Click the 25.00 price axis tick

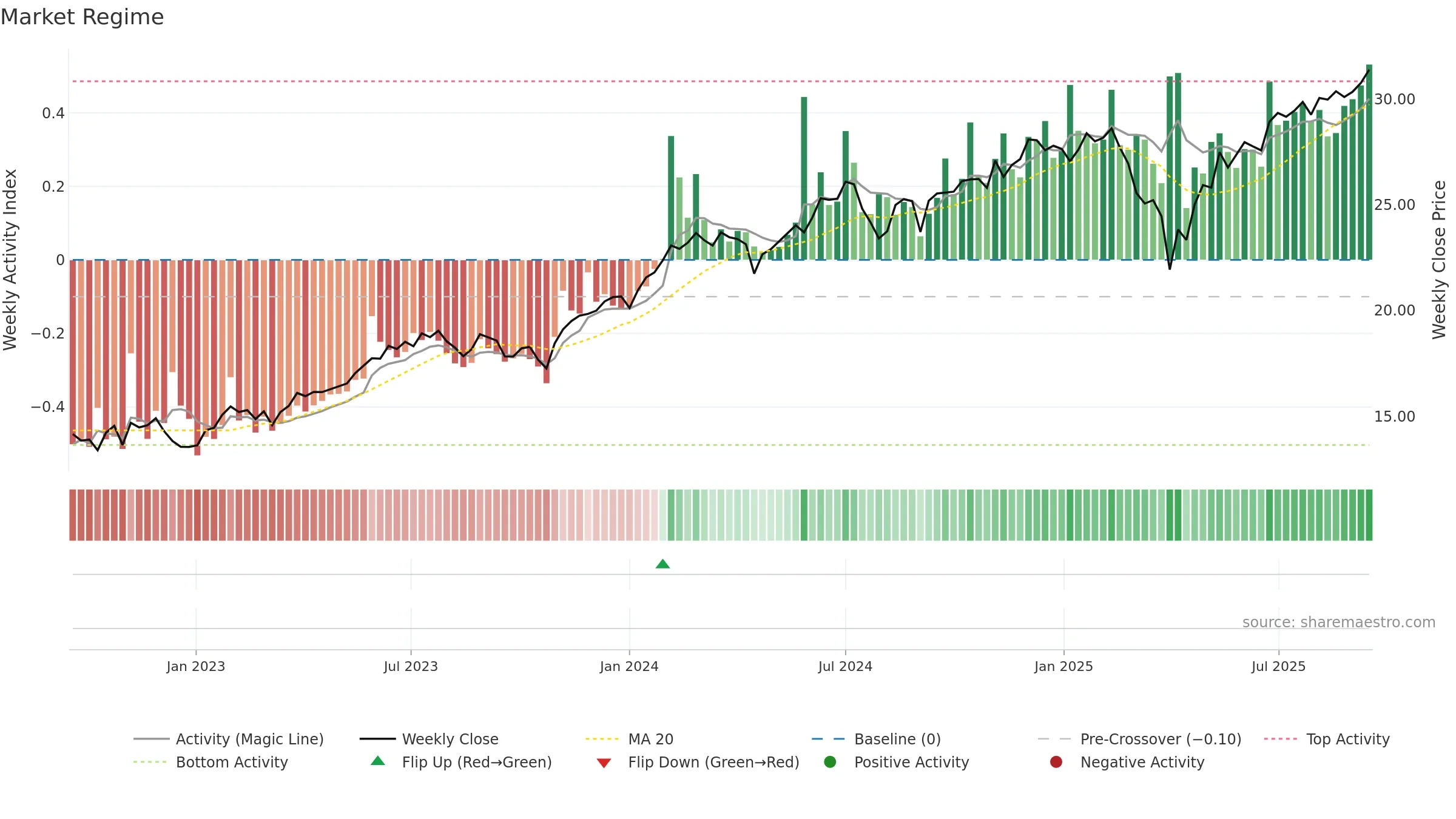pos(1395,204)
